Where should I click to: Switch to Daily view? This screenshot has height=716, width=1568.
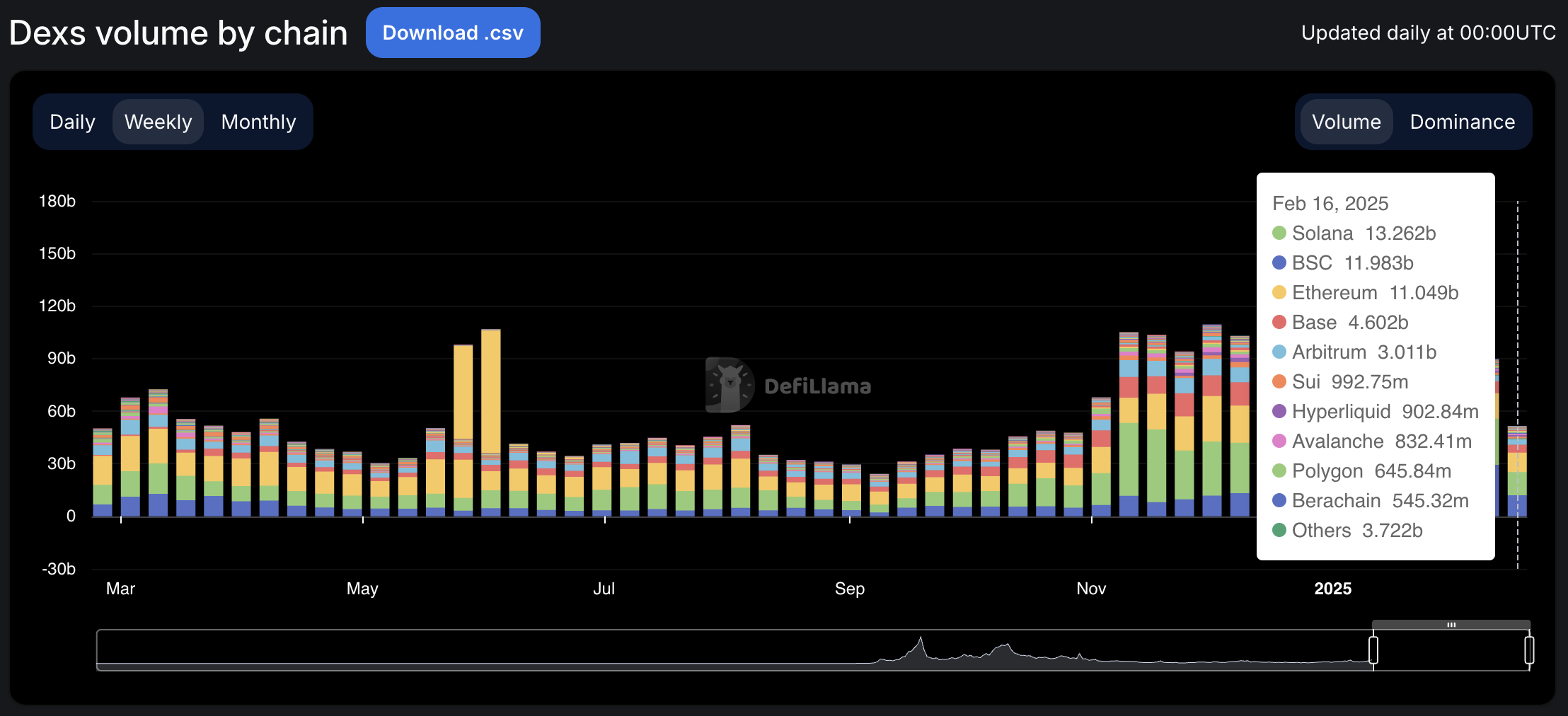[71, 121]
